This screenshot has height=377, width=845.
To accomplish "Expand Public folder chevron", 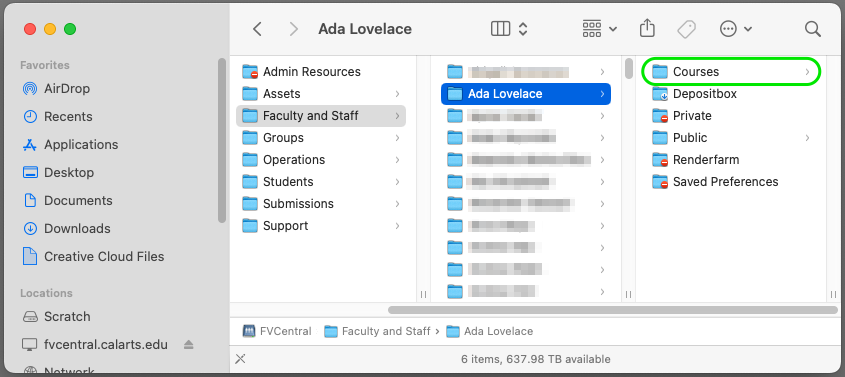I will point(807,138).
